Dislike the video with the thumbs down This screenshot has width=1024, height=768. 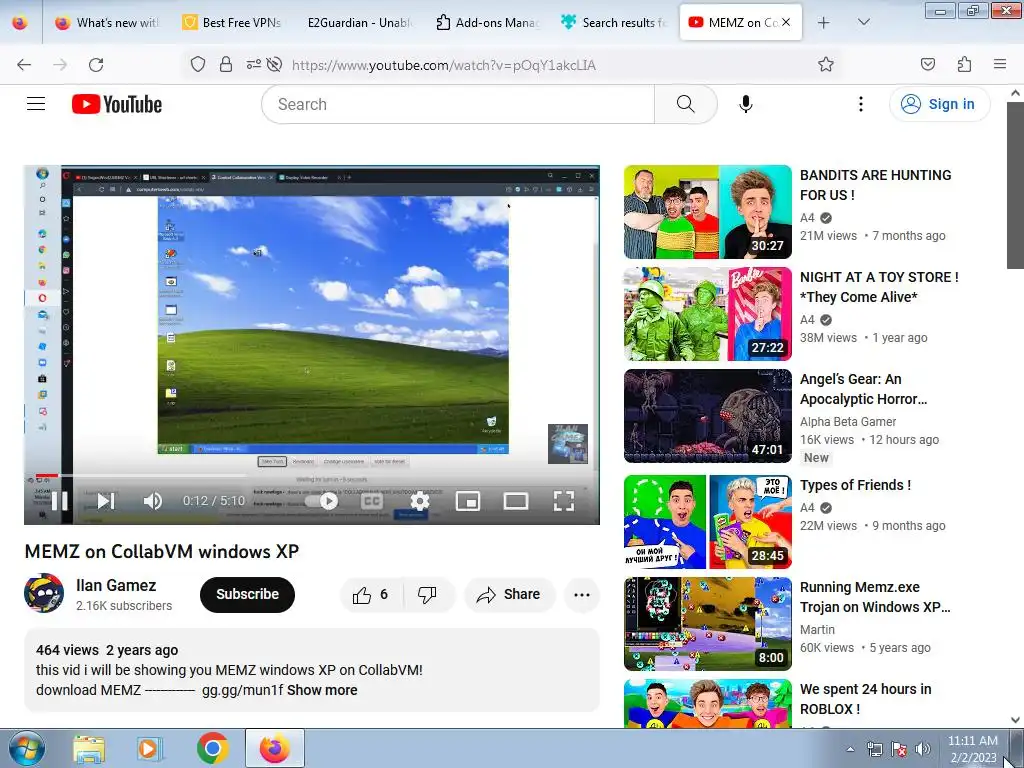point(427,594)
